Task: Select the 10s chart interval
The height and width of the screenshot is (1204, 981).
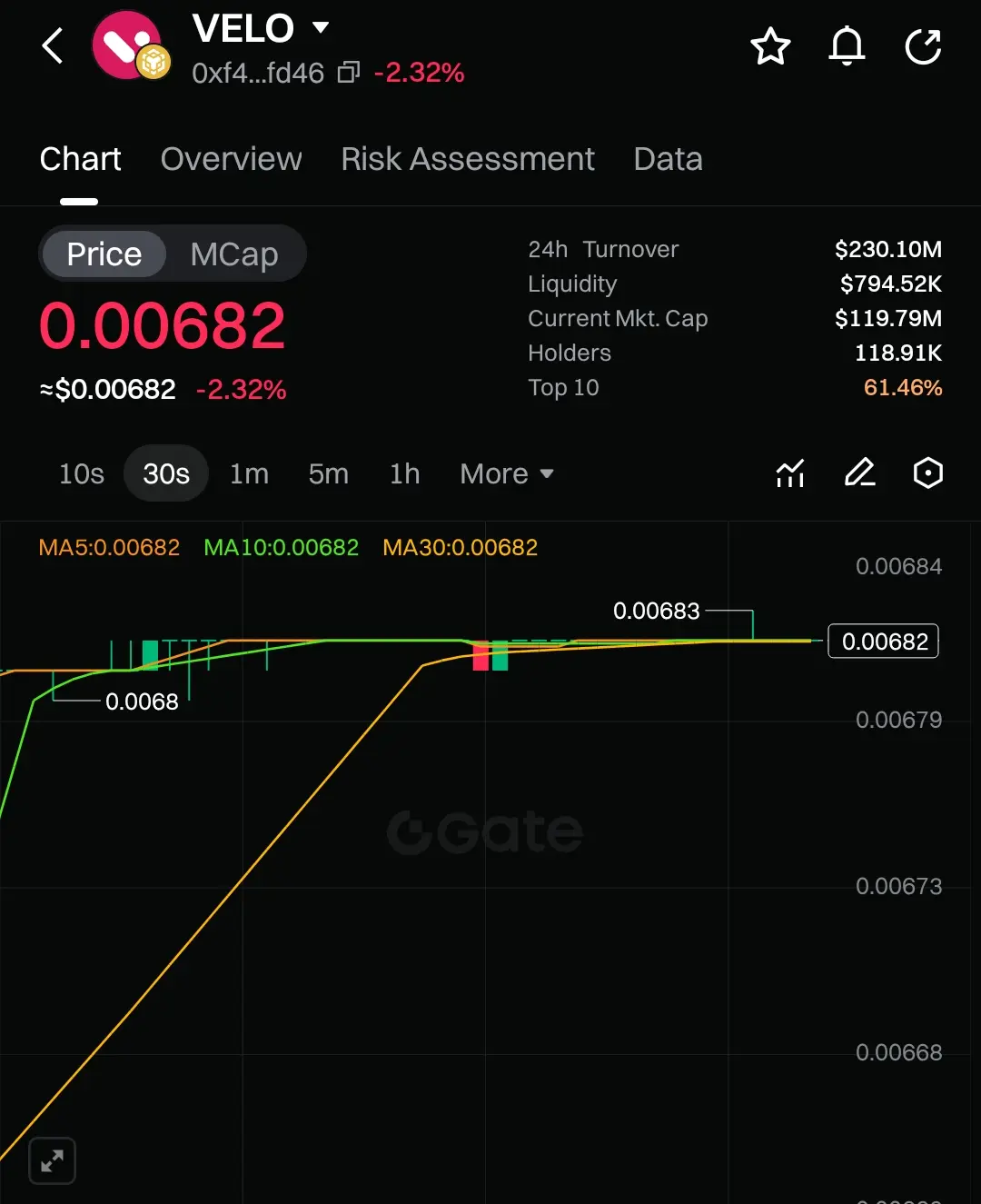Action: 82,473
